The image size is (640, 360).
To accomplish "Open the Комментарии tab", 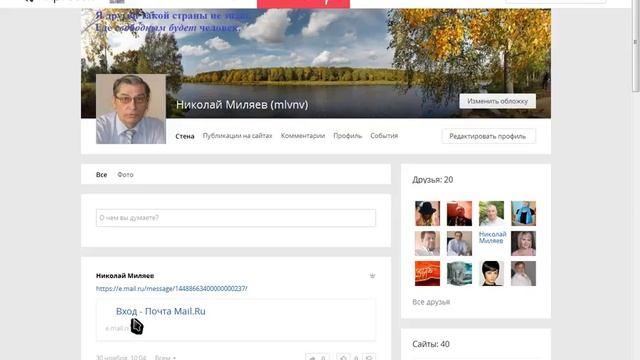I will 303,136.
